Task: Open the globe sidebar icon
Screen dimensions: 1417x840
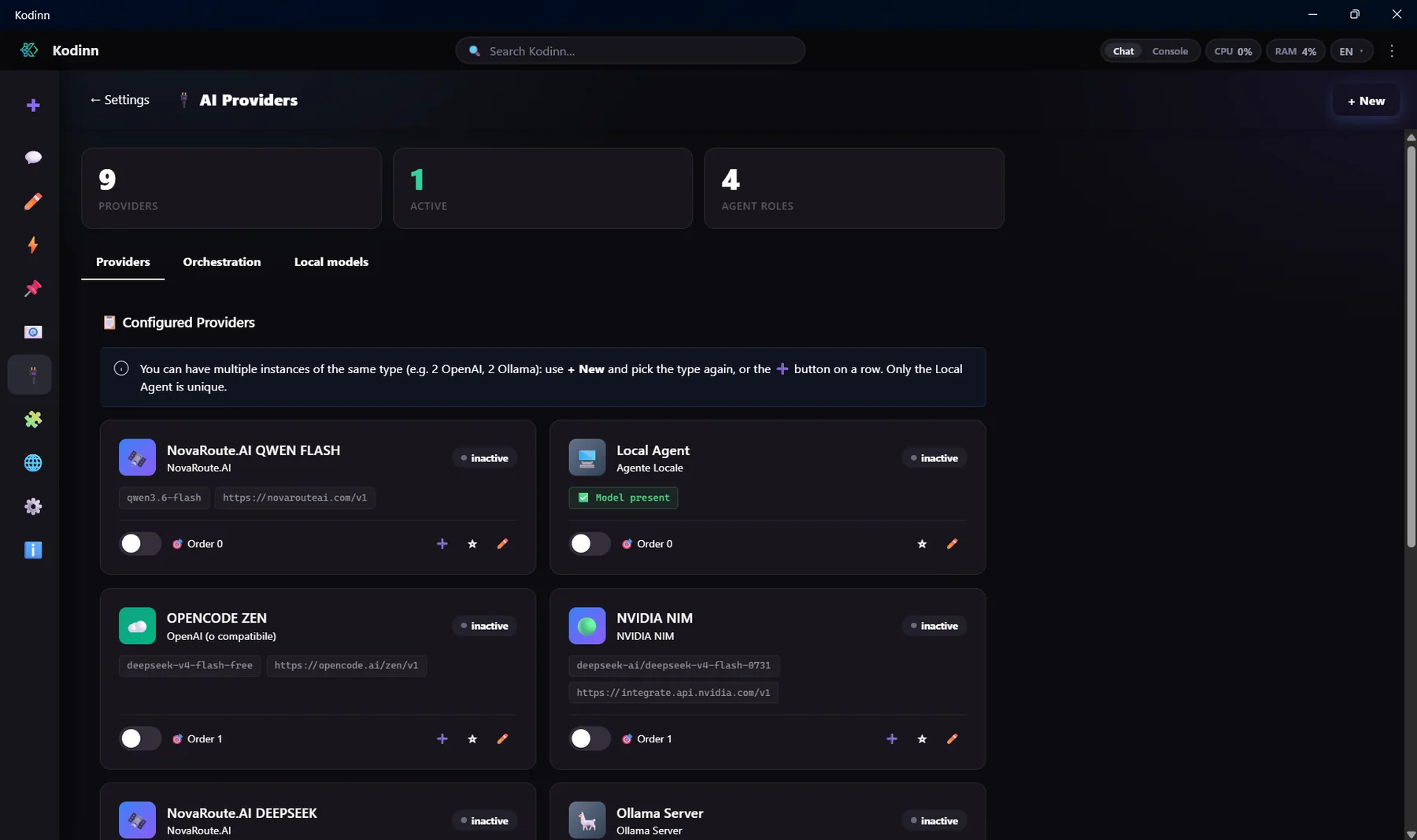Action: 33,463
